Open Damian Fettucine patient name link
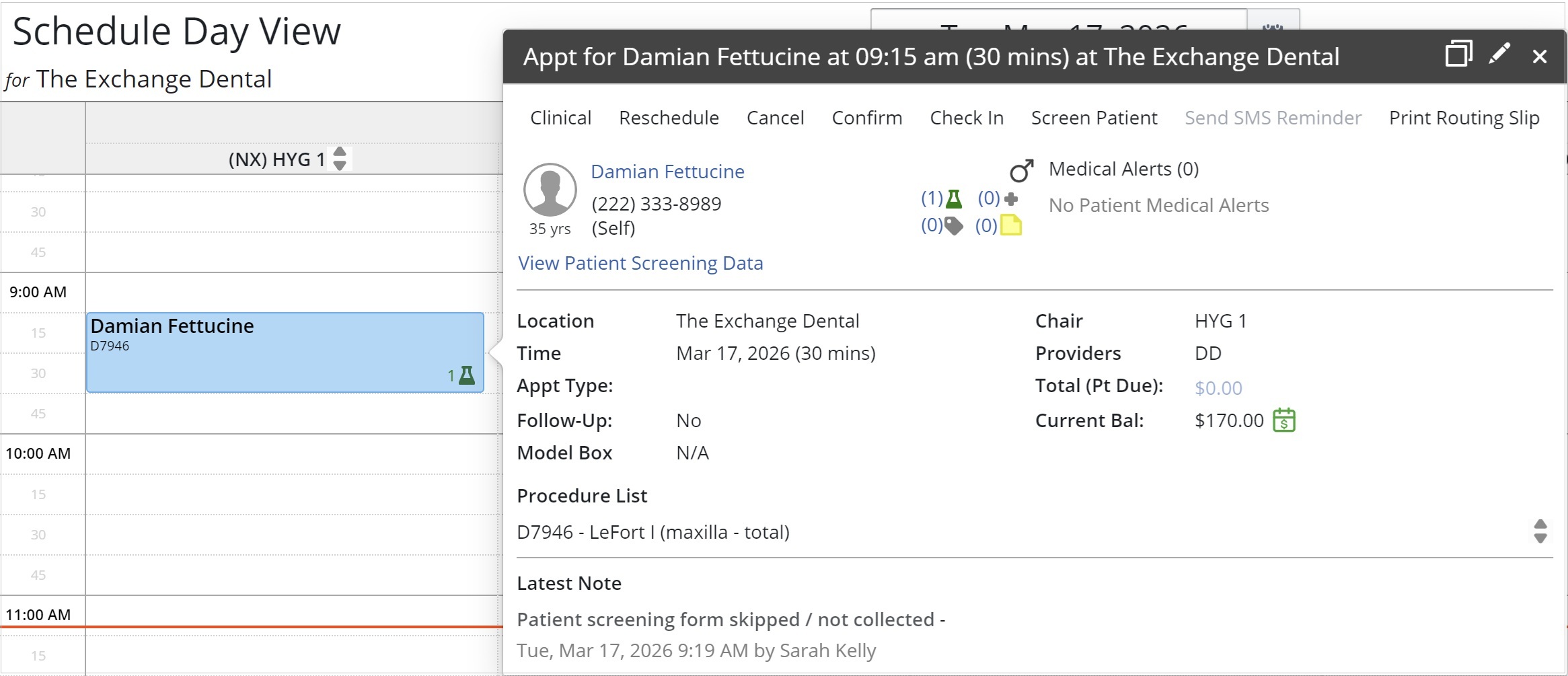The width and height of the screenshot is (1568, 676). pyautogui.click(x=667, y=172)
